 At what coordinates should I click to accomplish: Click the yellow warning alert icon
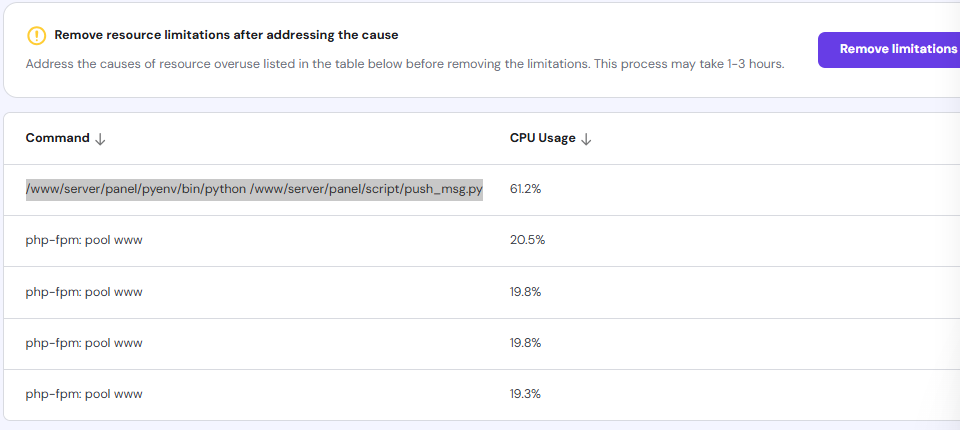[x=37, y=35]
